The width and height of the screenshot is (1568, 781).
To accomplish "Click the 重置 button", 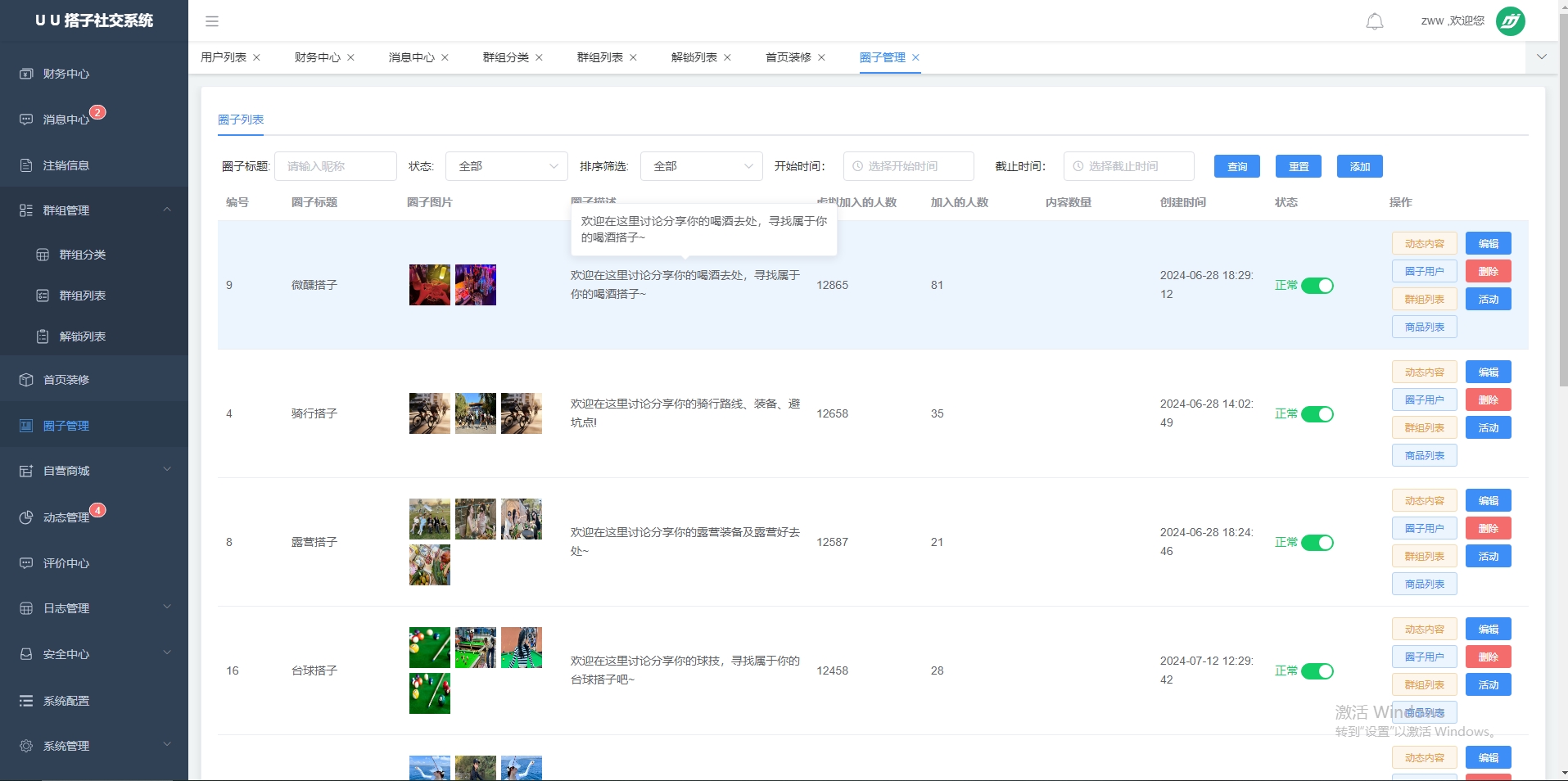I will (1299, 166).
